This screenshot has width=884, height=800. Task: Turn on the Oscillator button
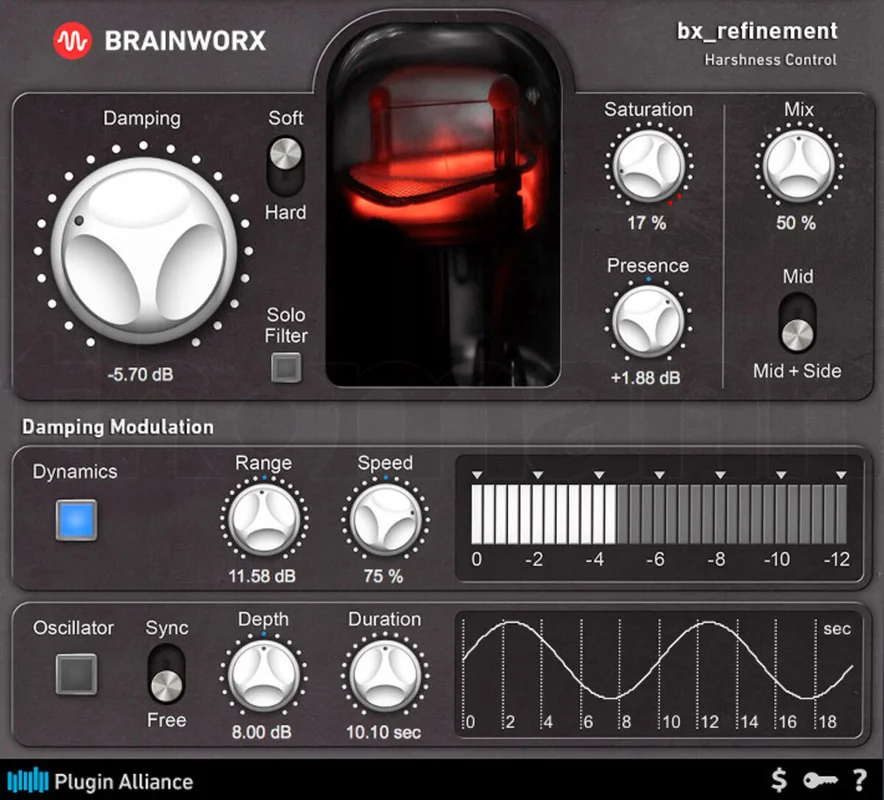76,674
